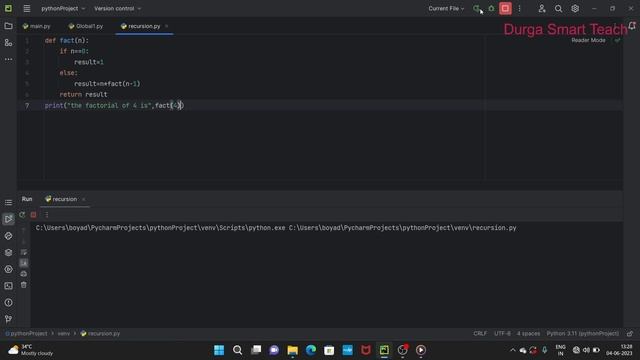Open Run panel more options dots
The height and width of the screenshot is (360, 640).
click(x=46, y=214)
